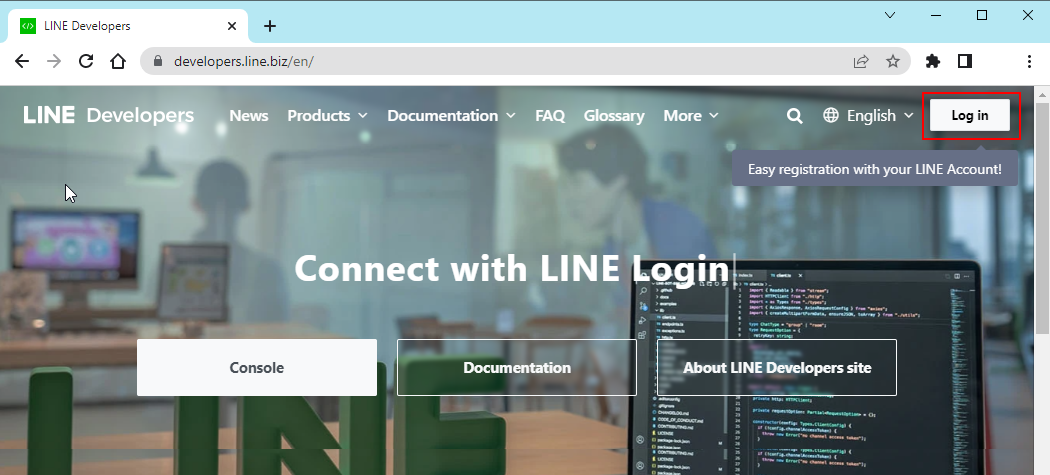Open the News menu item
The image size is (1050, 475).
(249, 116)
